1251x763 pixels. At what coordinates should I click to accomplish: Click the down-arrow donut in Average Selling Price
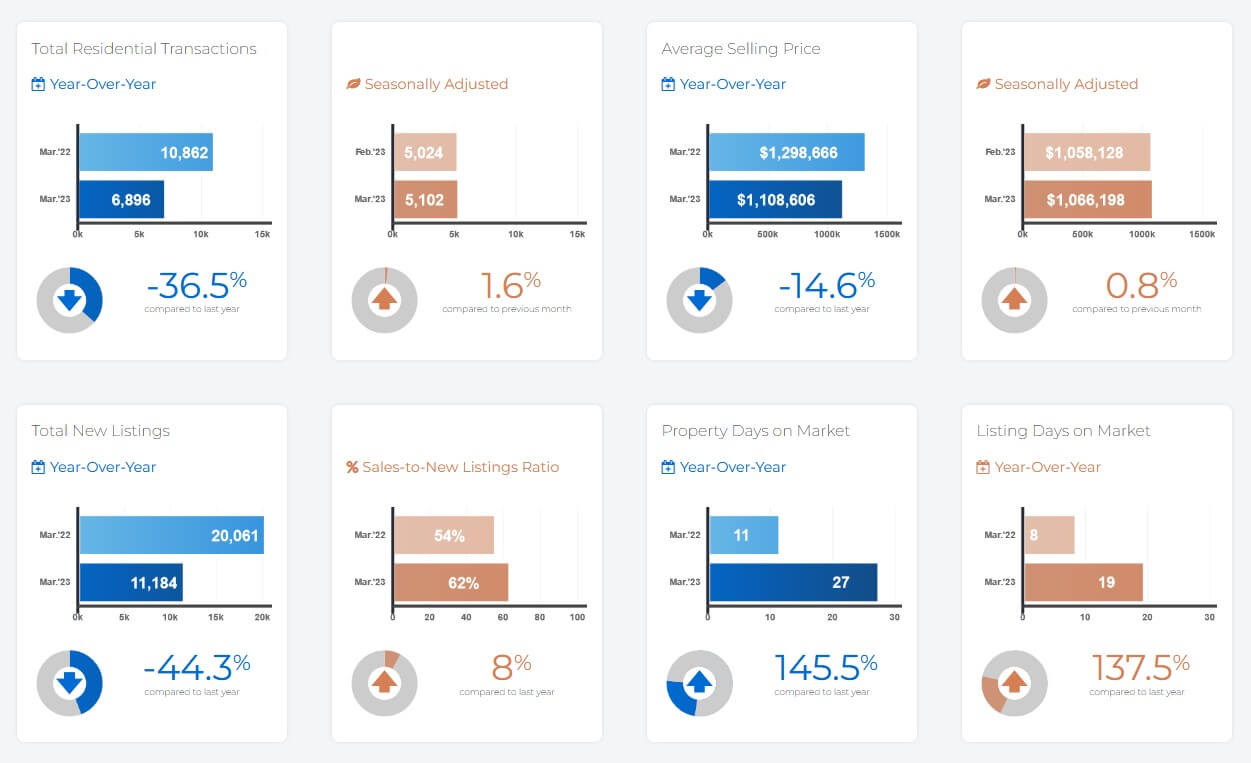coord(699,300)
